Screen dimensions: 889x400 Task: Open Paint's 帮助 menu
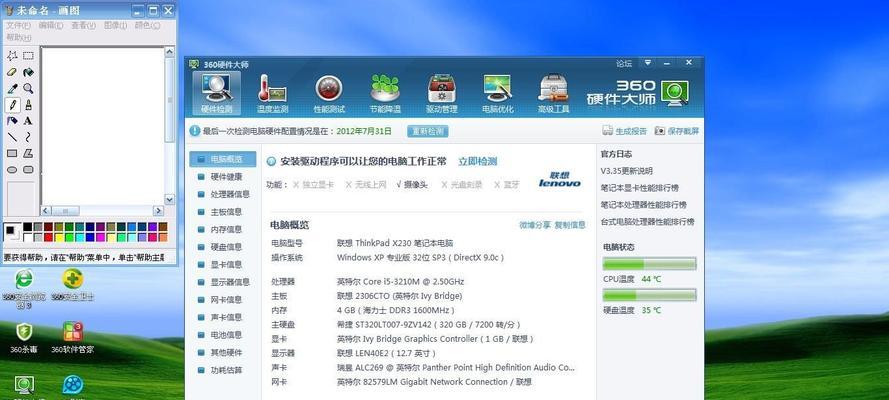coord(19,37)
